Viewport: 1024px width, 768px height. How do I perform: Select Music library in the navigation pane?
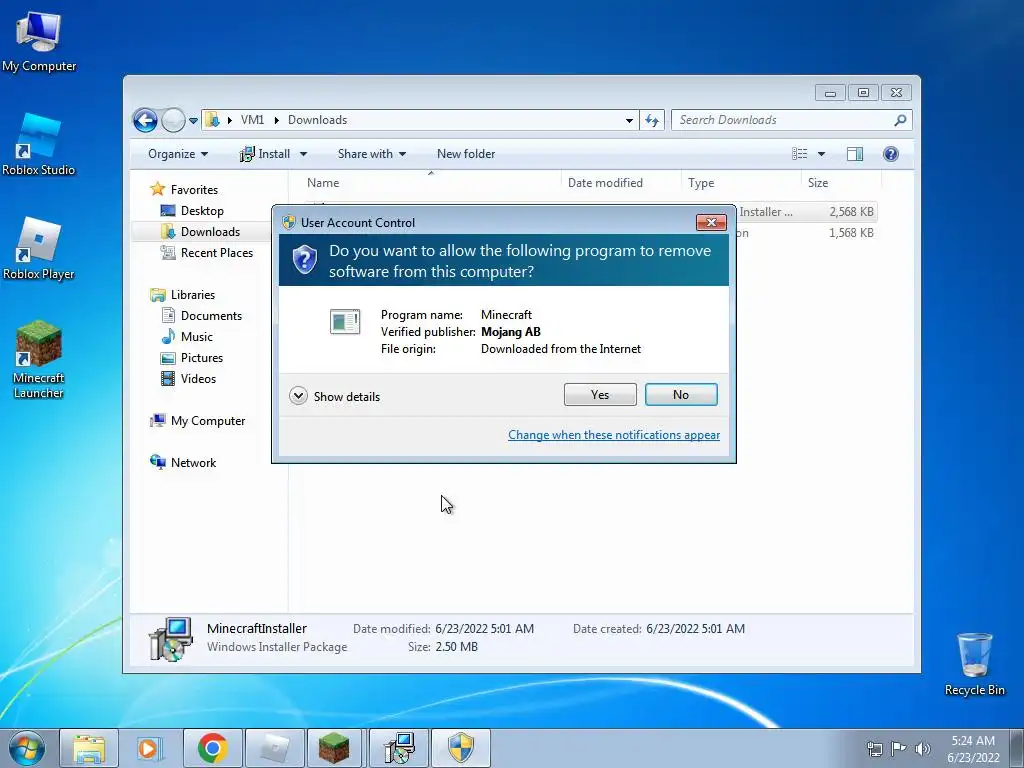coord(187,337)
